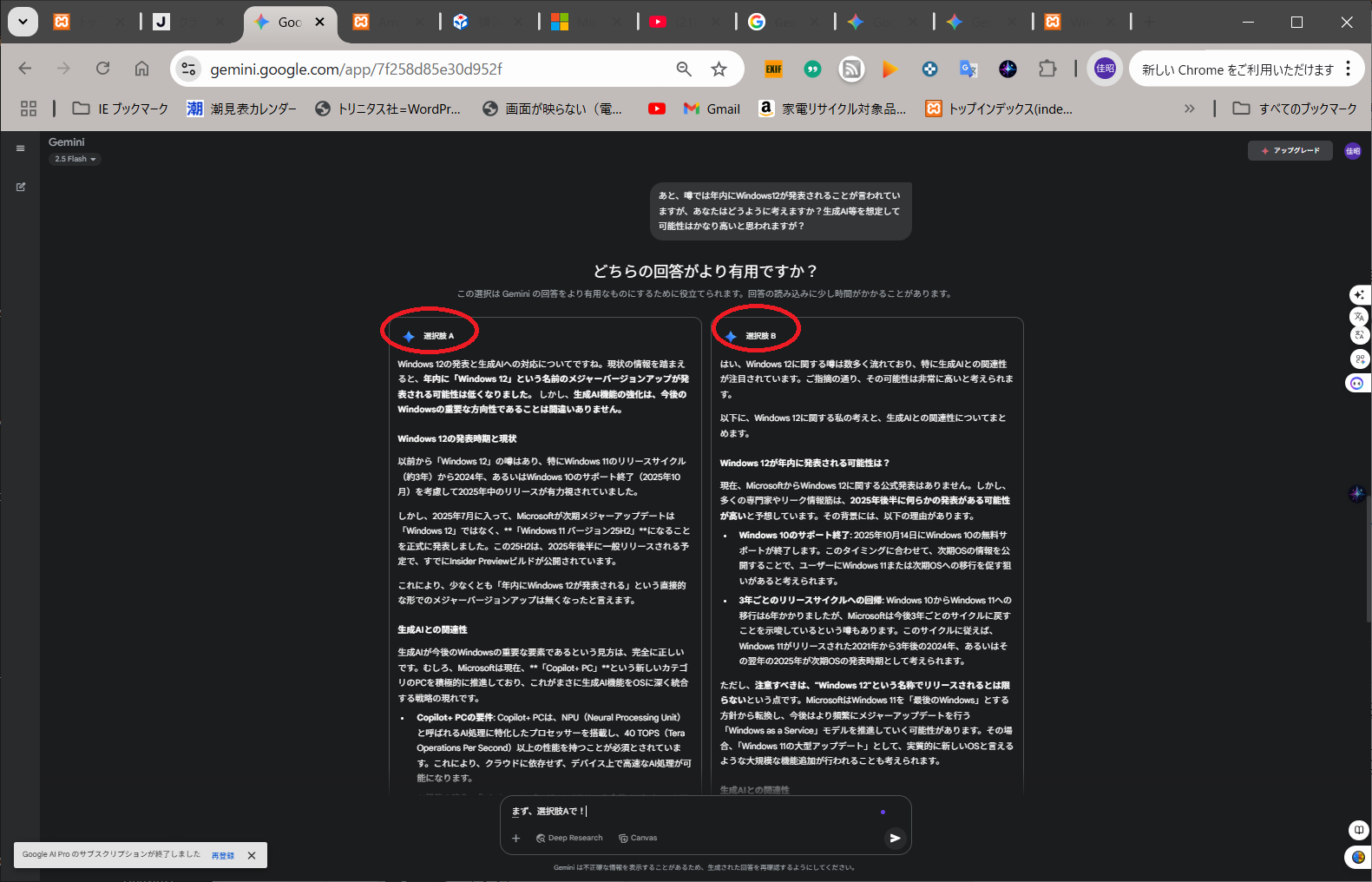Image resolution: width=1372 pixels, height=882 pixels.
Task: Expand the hidden bookmarks chevron
Action: (1189, 109)
